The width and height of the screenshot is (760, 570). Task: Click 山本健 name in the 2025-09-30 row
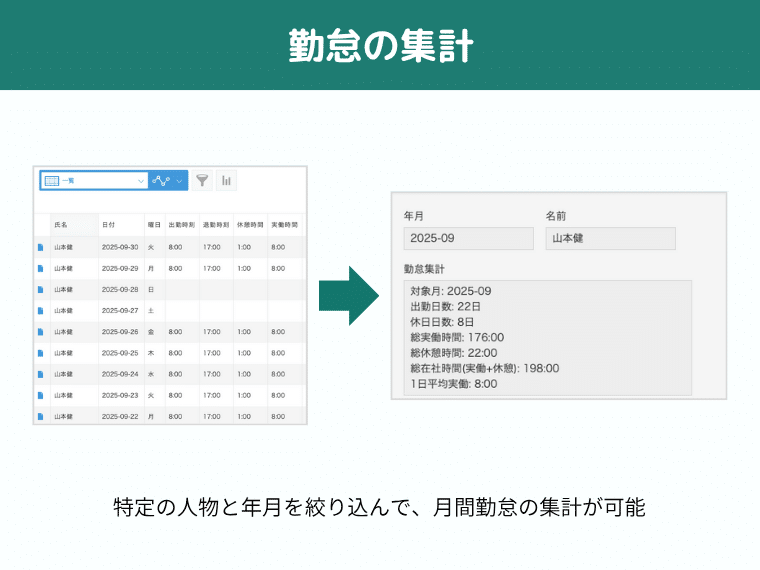click(63, 247)
